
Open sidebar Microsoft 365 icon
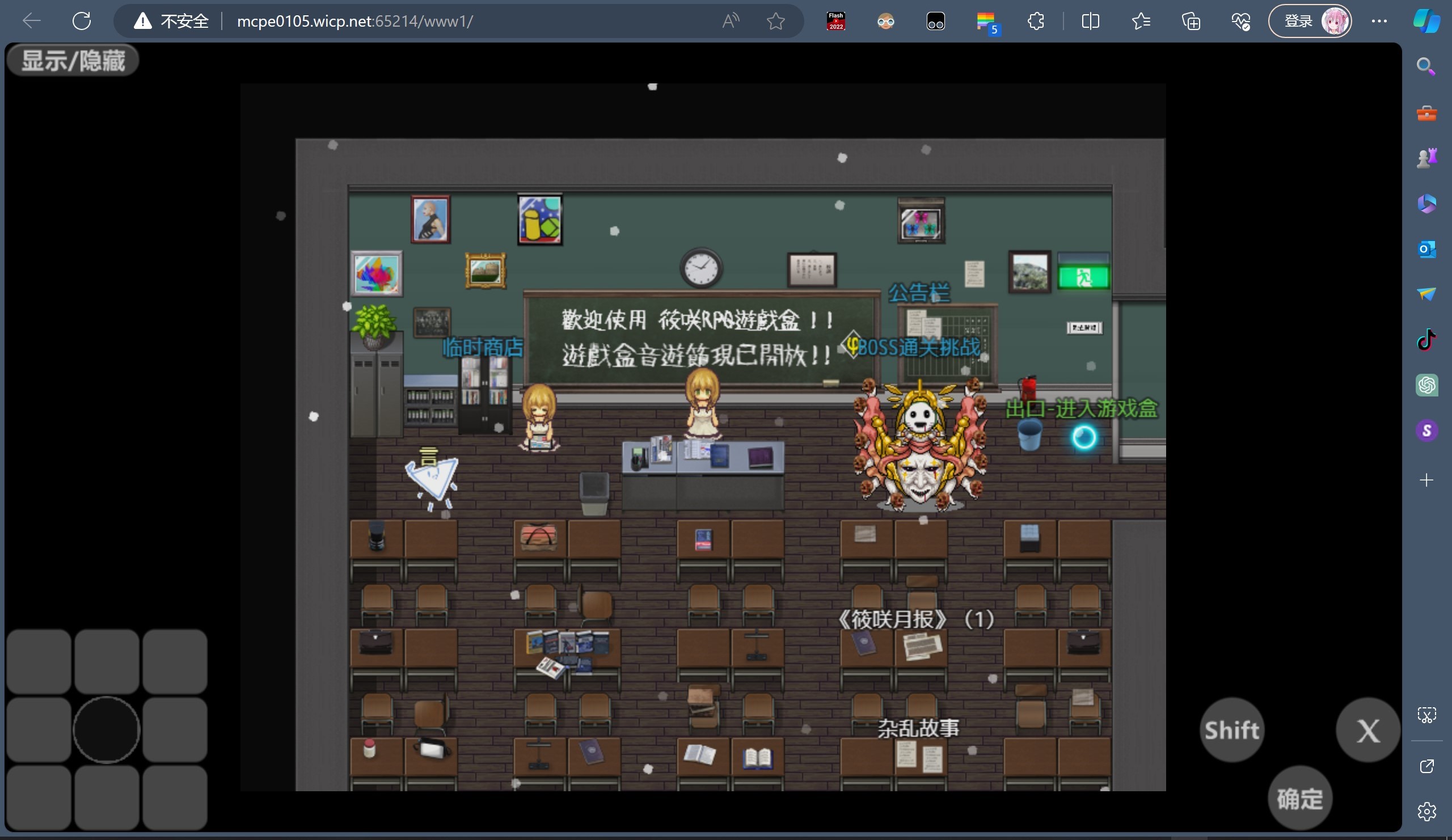click(1426, 204)
